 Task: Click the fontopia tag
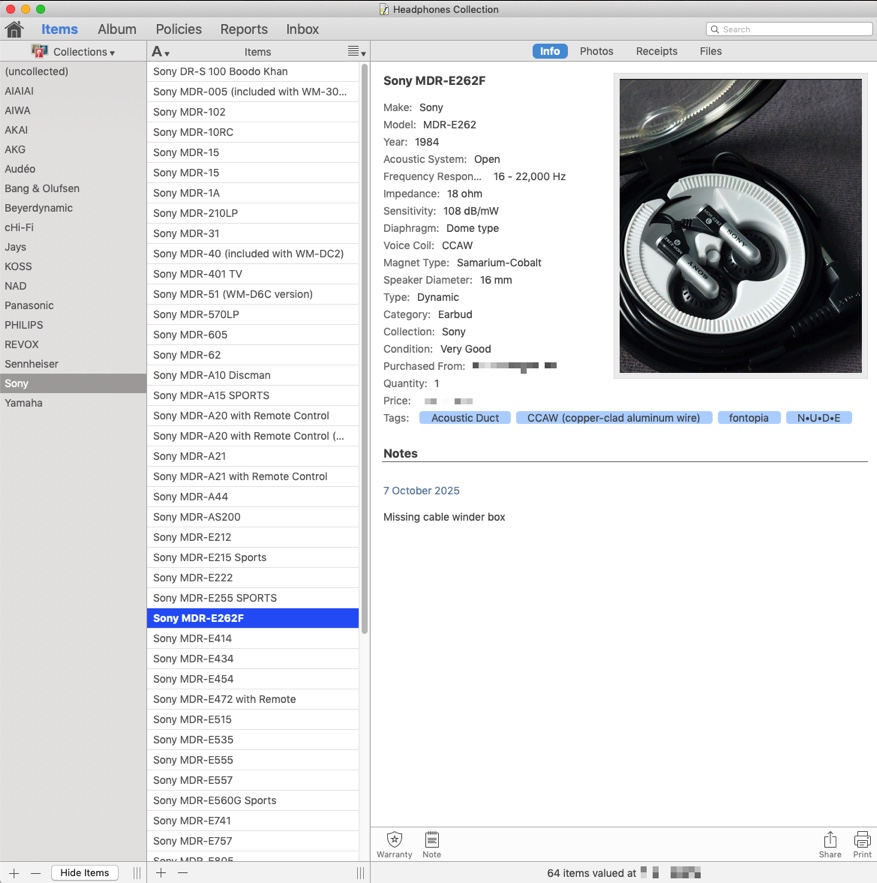(x=749, y=418)
